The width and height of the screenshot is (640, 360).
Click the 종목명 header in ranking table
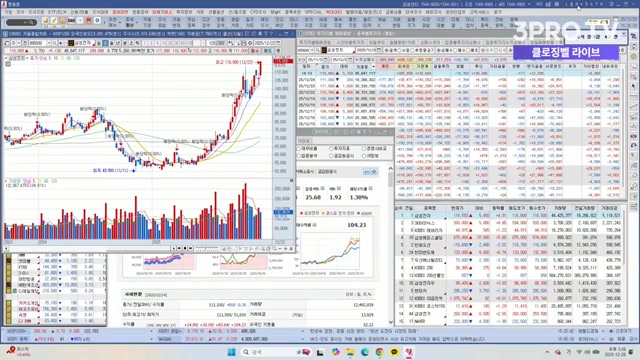coord(430,208)
